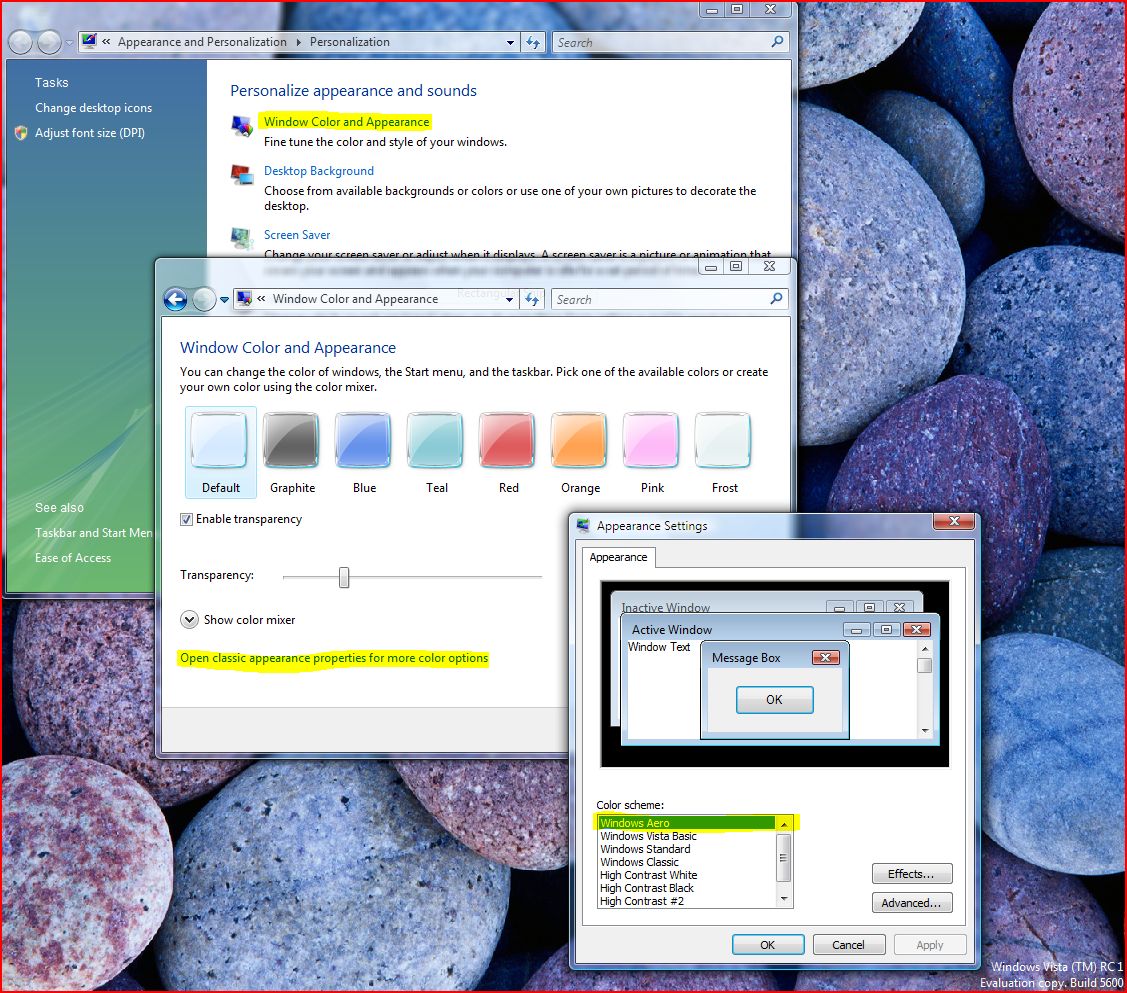Image resolution: width=1127 pixels, height=993 pixels.
Task: Click Change desktop icons task
Action: pyautogui.click(x=93, y=108)
